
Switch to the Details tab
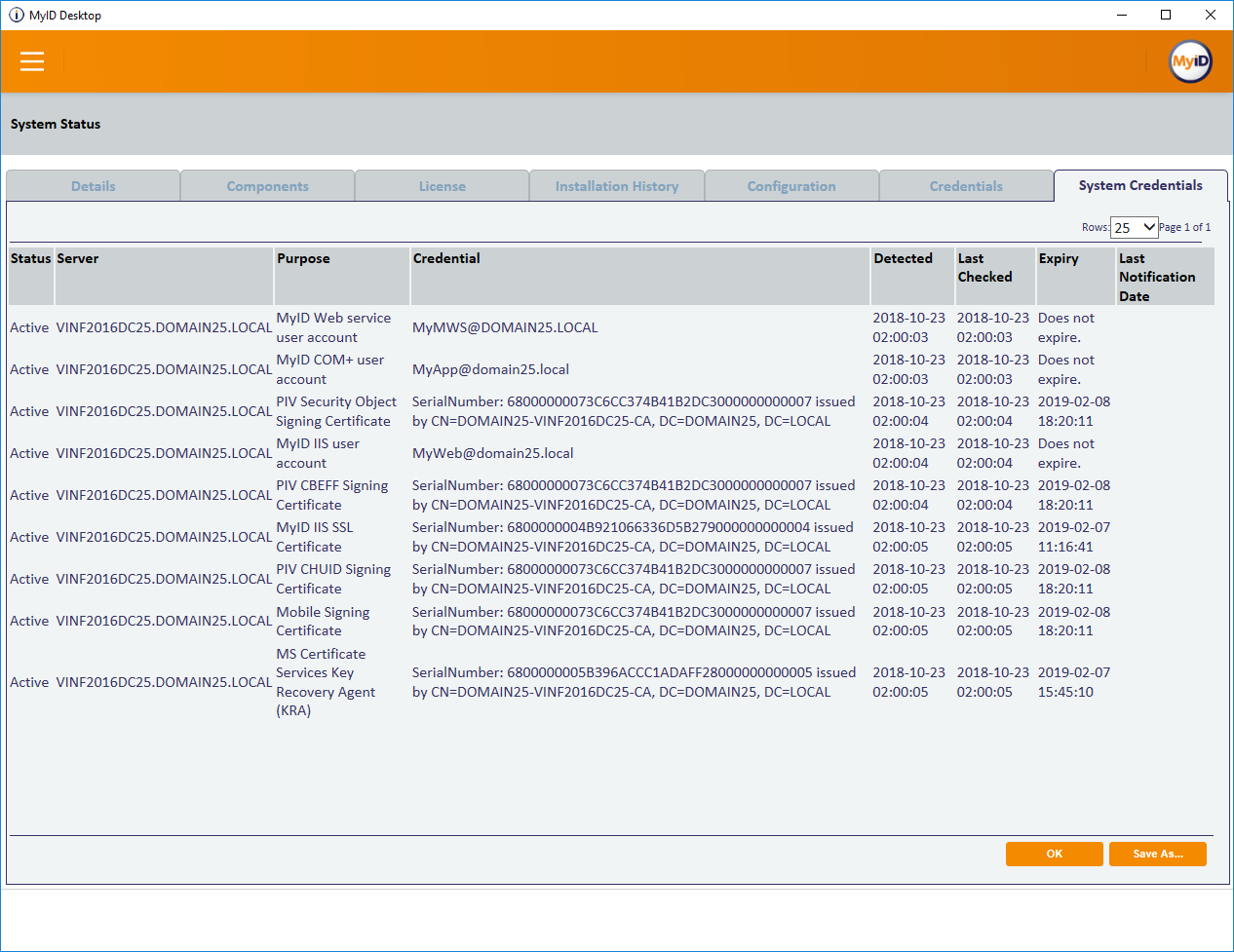click(94, 186)
